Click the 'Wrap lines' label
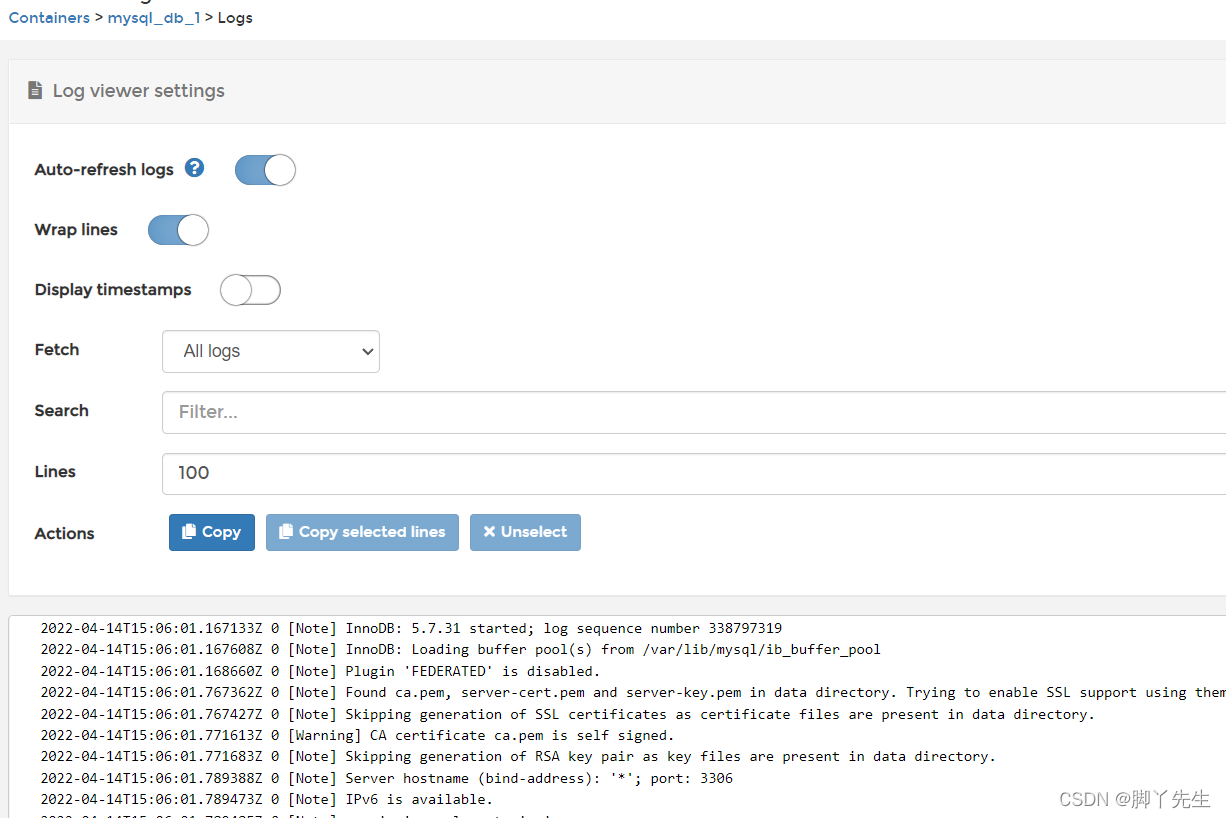This screenshot has width=1226, height=818. coord(76,230)
